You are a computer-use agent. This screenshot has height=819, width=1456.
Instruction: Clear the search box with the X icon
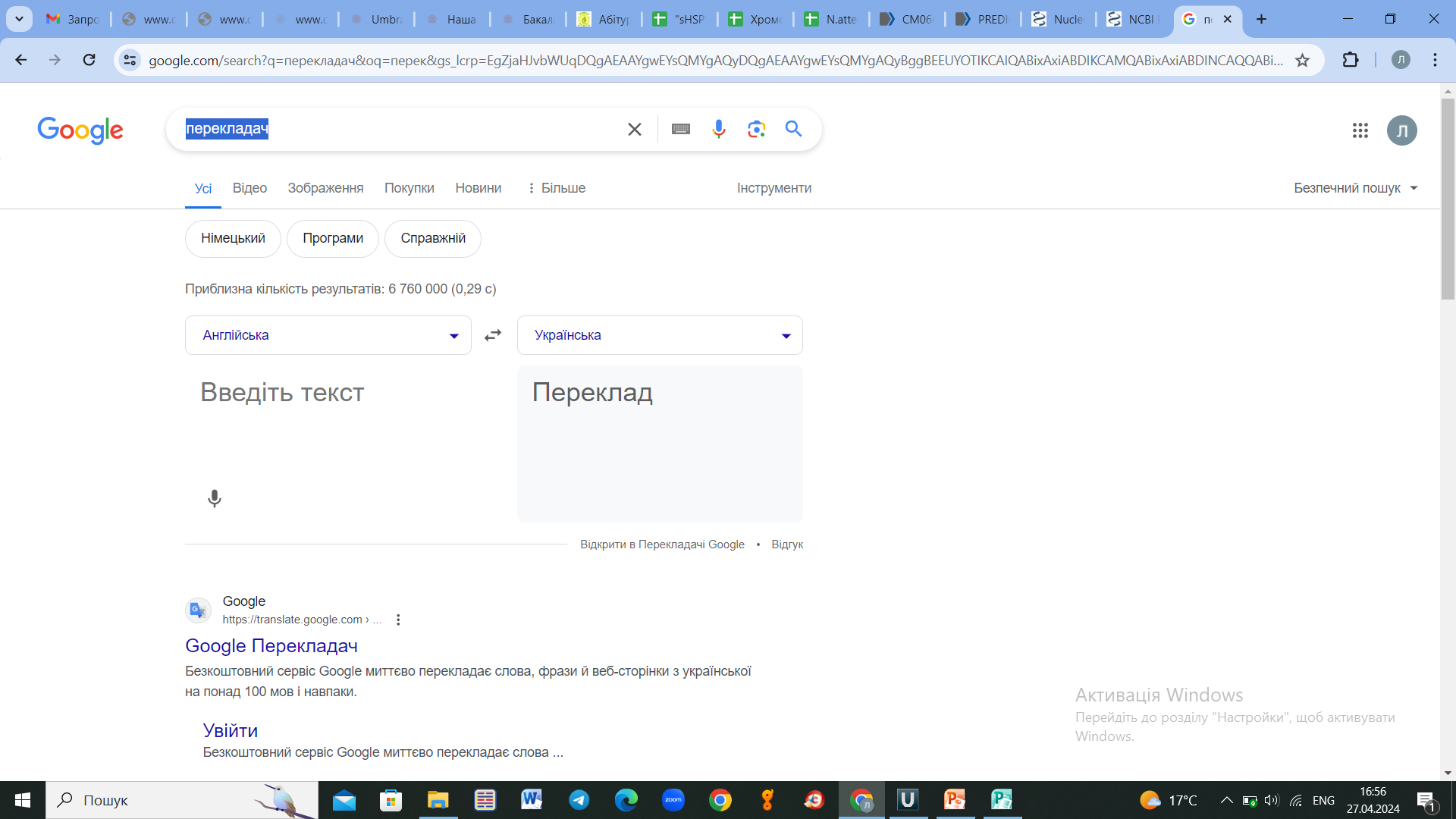pyautogui.click(x=635, y=130)
